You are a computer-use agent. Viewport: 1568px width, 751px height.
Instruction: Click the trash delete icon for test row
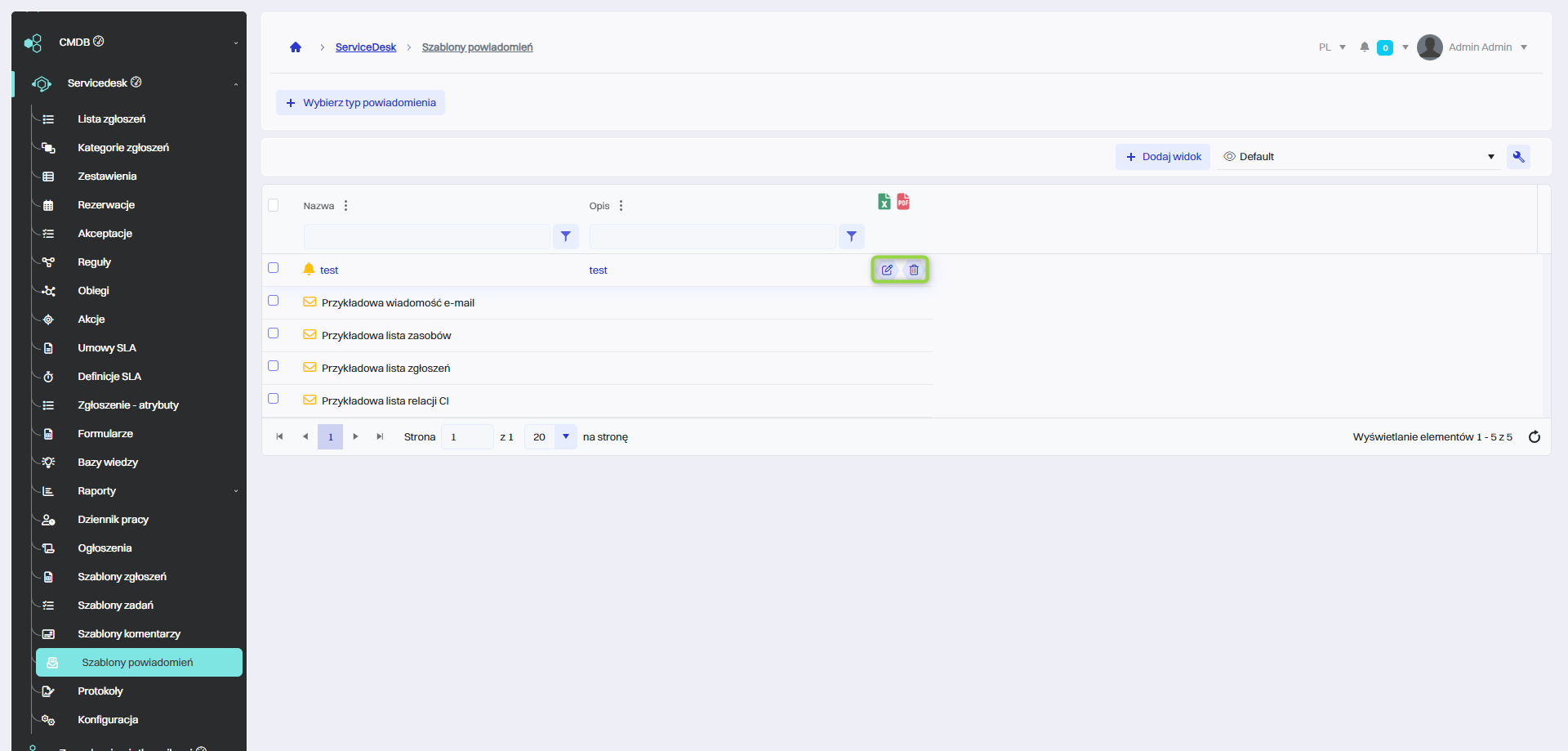(914, 270)
